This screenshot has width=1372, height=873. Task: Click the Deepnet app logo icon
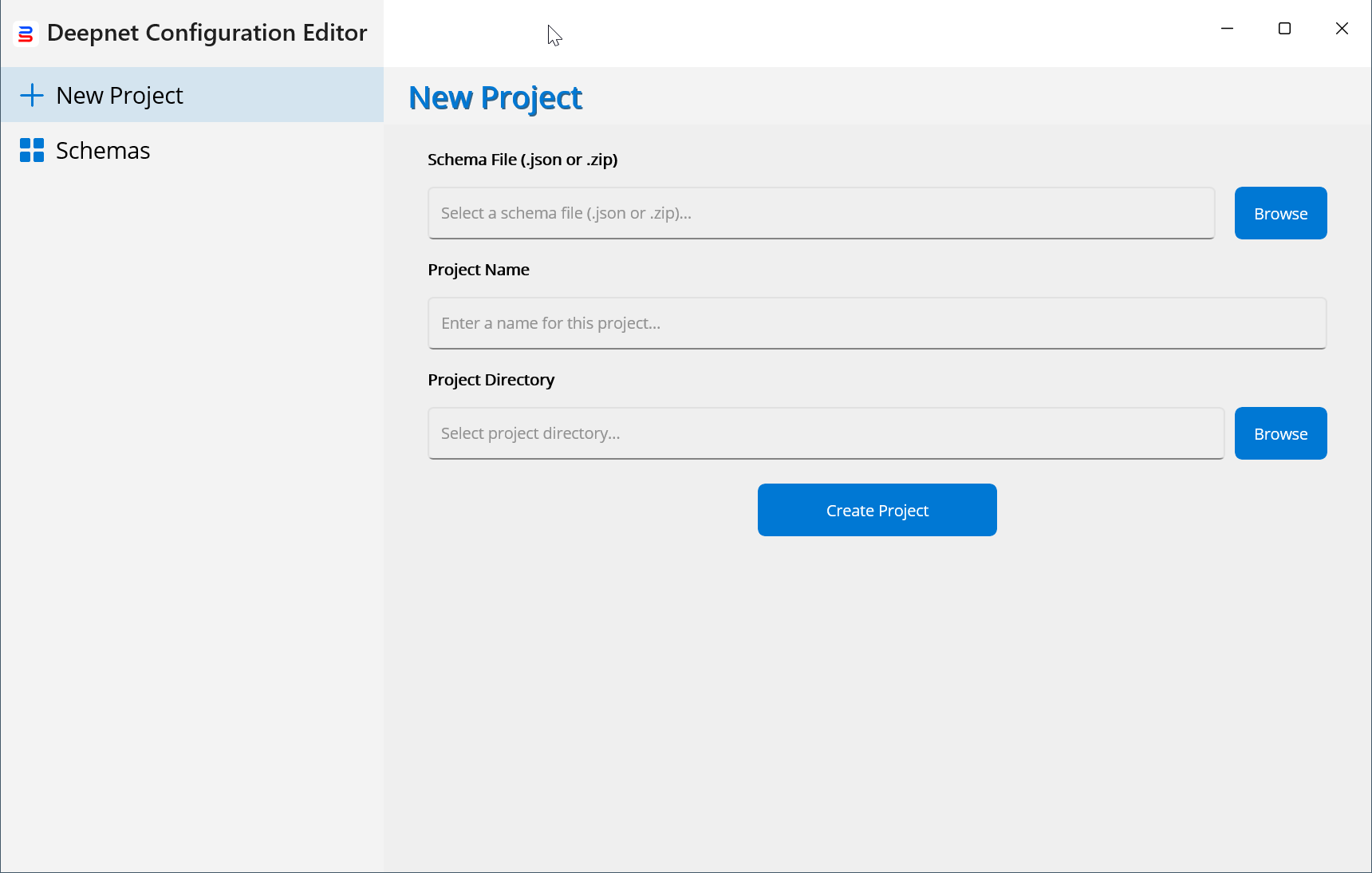tap(26, 34)
